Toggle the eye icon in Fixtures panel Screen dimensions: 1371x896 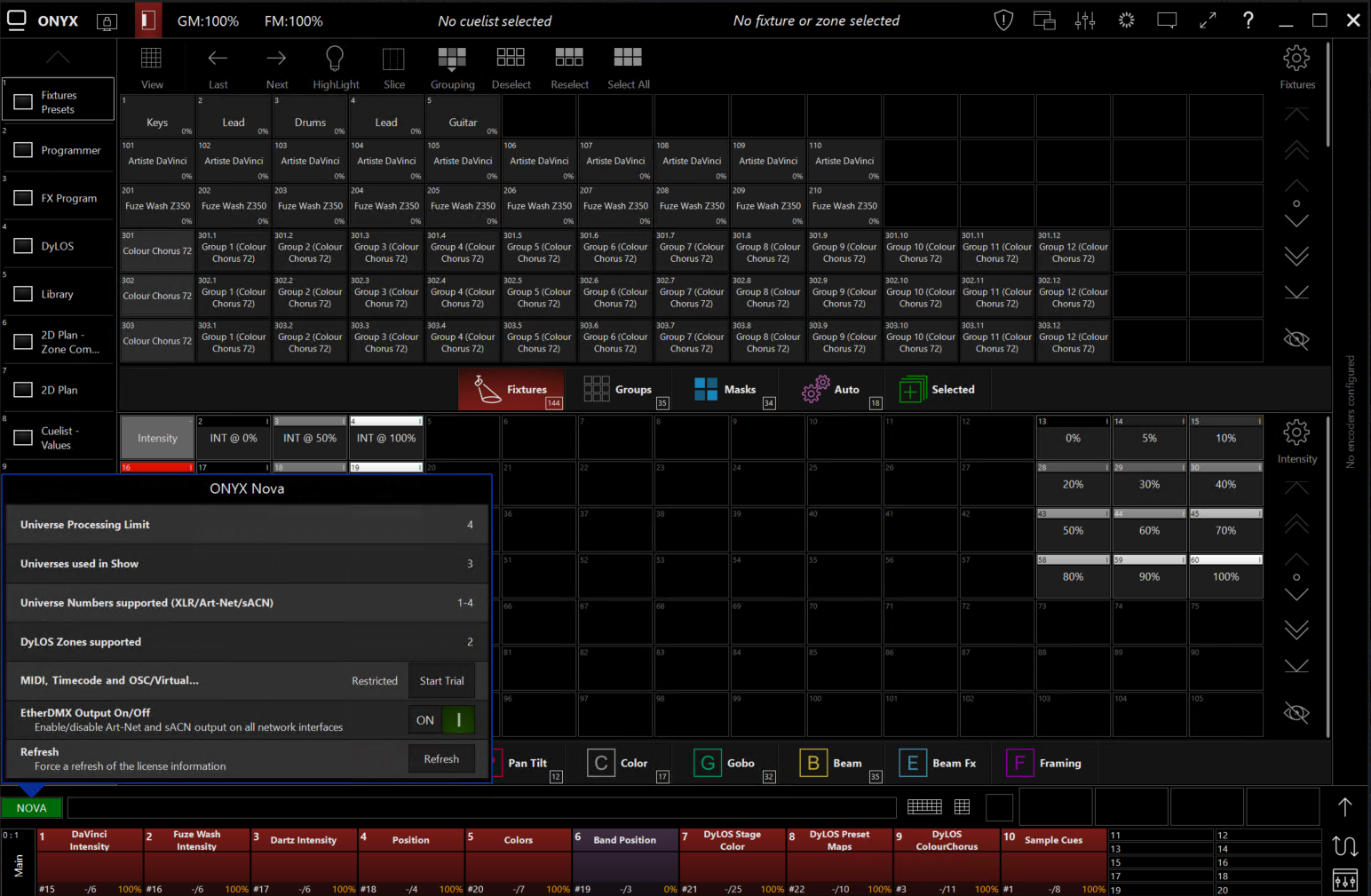pos(1296,339)
